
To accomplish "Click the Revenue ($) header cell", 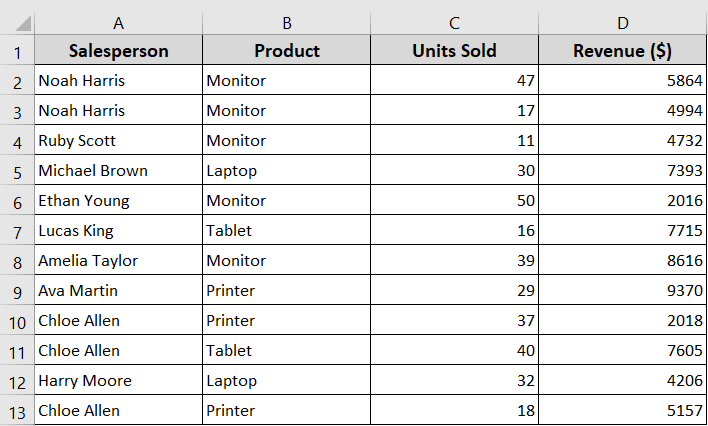I will [623, 50].
